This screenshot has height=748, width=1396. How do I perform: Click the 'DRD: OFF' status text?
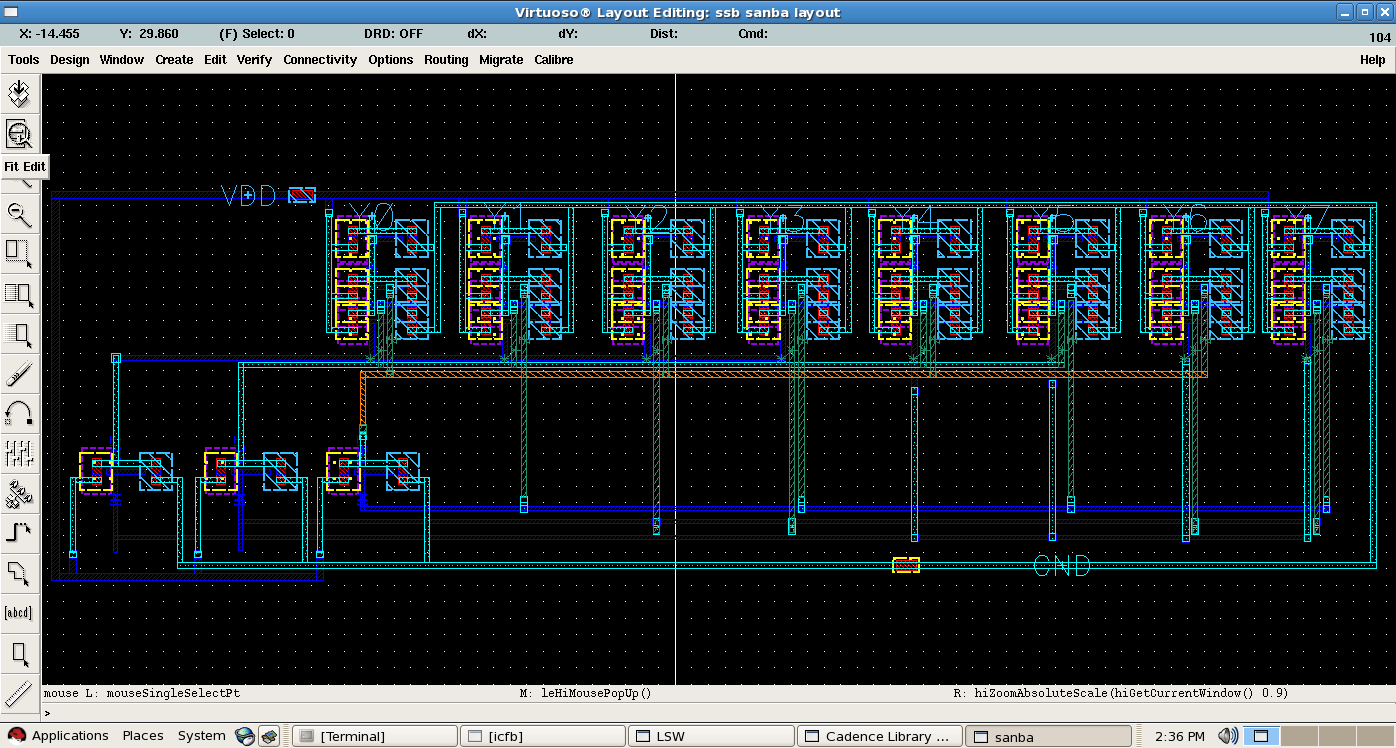pyautogui.click(x=393, y=34)
